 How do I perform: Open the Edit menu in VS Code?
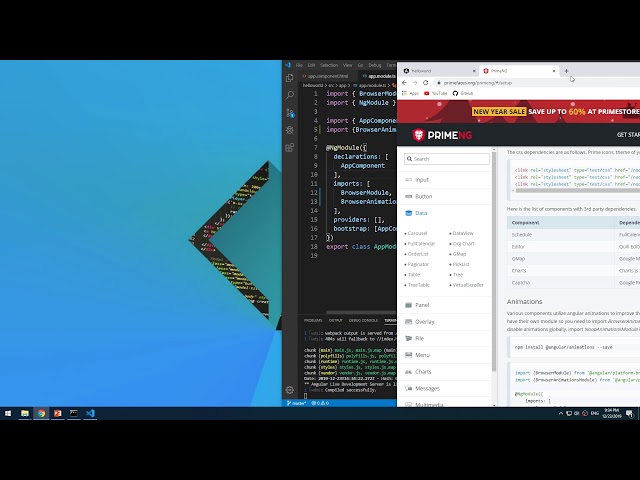point(311,65)
